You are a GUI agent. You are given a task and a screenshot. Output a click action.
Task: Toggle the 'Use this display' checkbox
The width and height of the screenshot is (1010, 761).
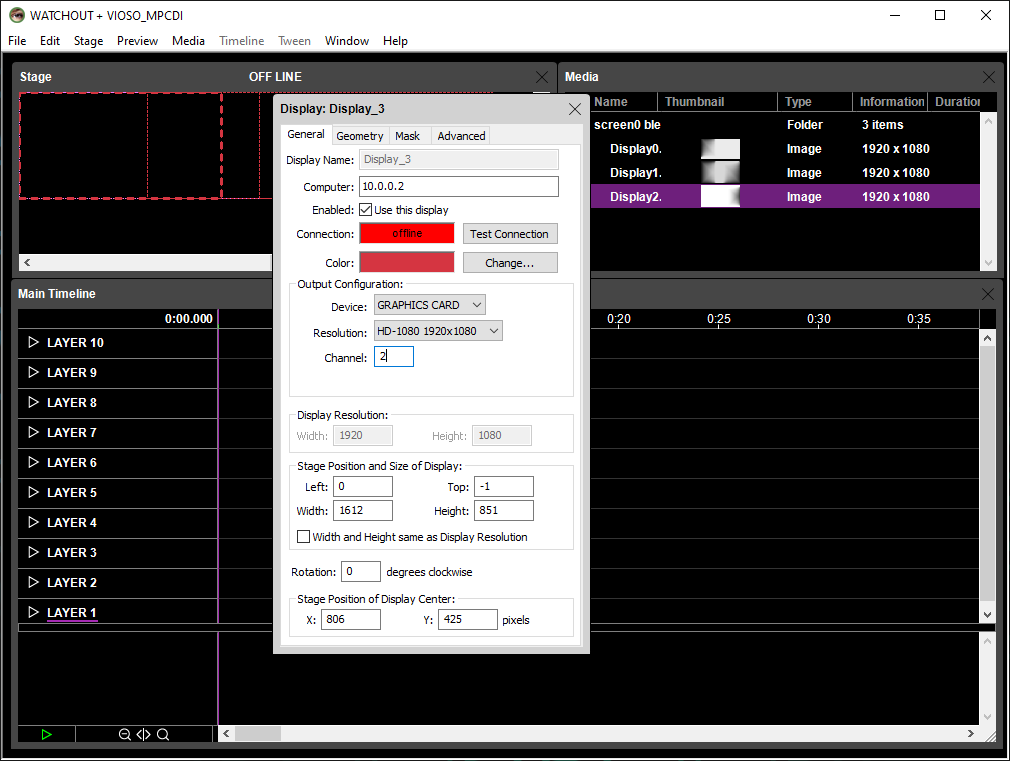point(366,210)
